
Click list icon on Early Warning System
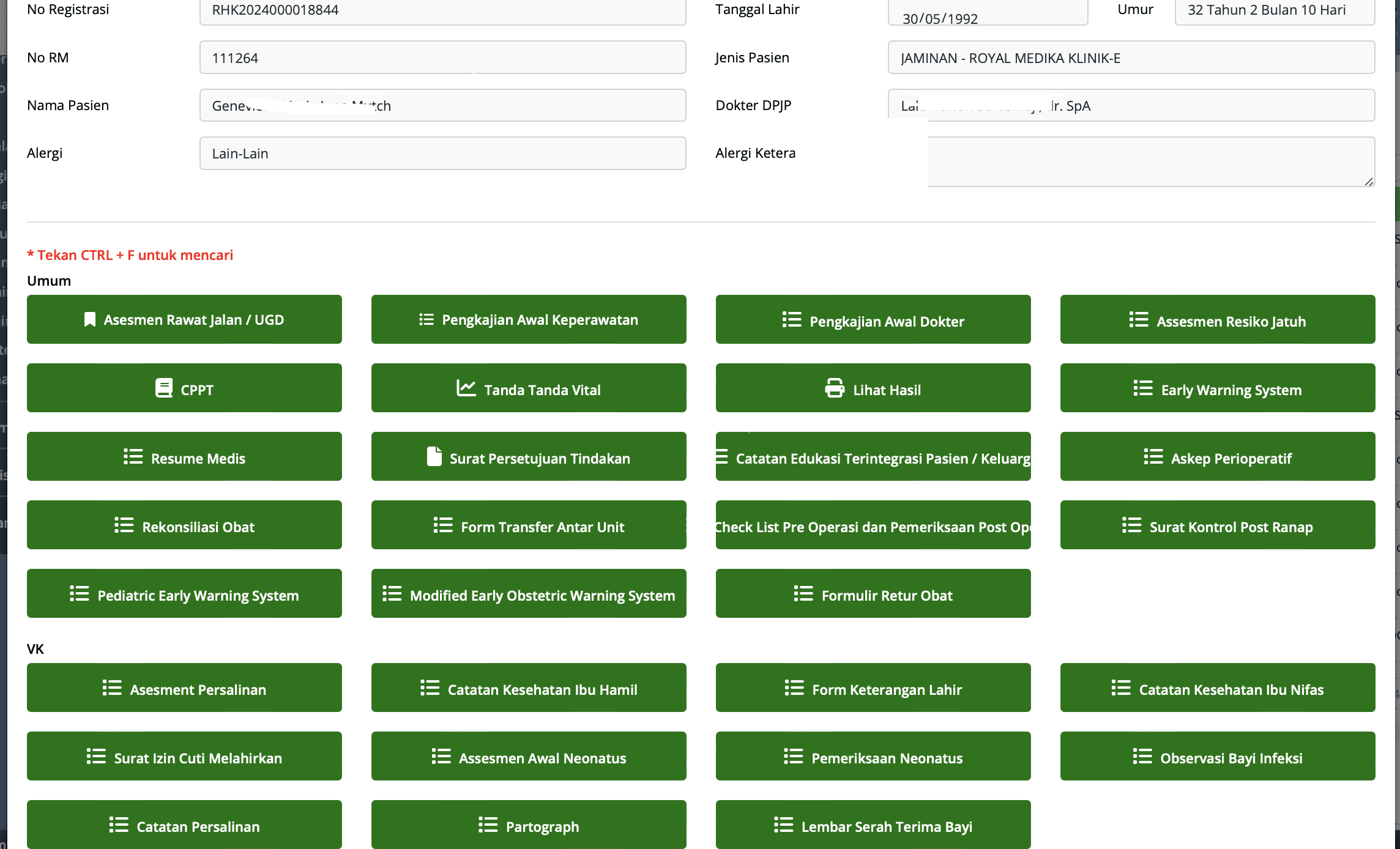(1142, 388)
